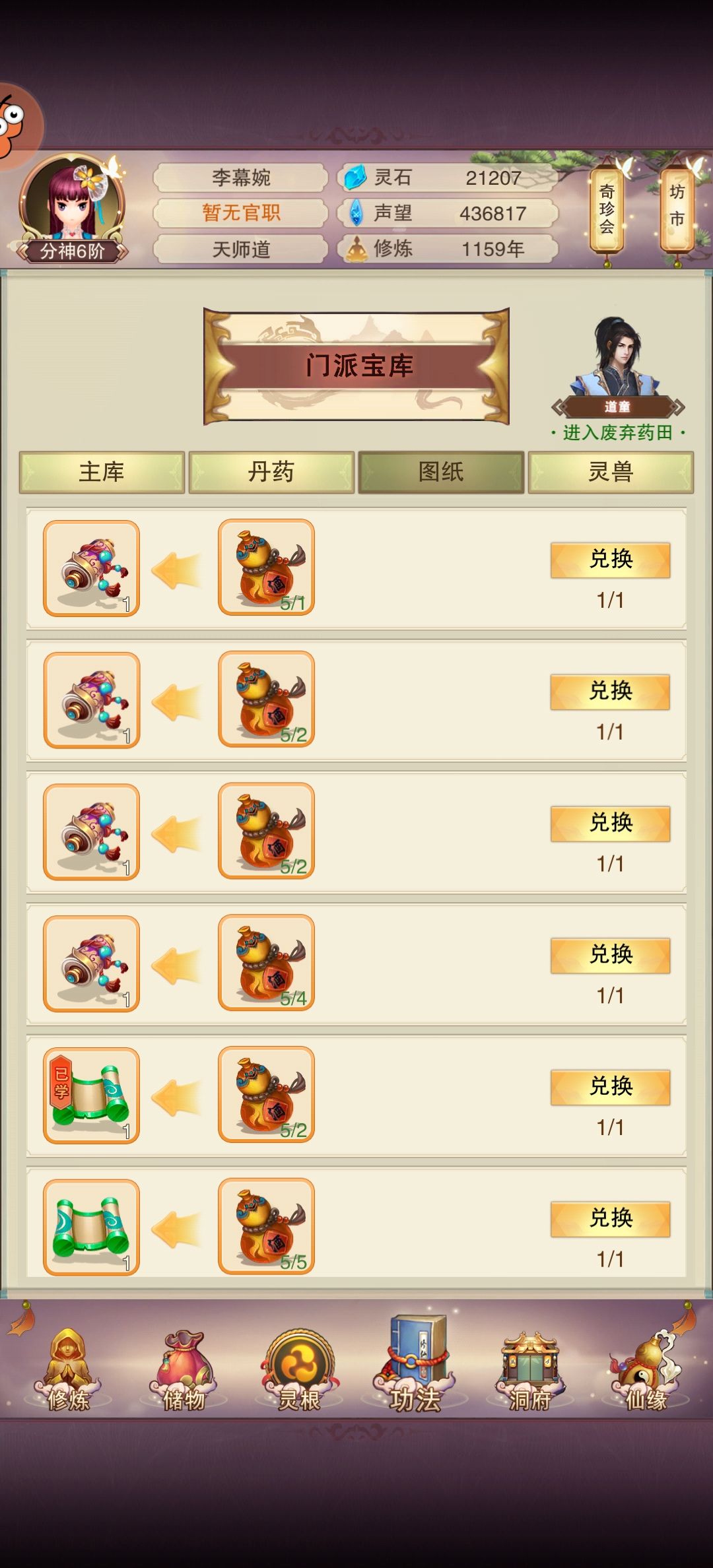
Task: Click 兑换 for the 5/1 gourd item
Action: (x=611, y=560)
